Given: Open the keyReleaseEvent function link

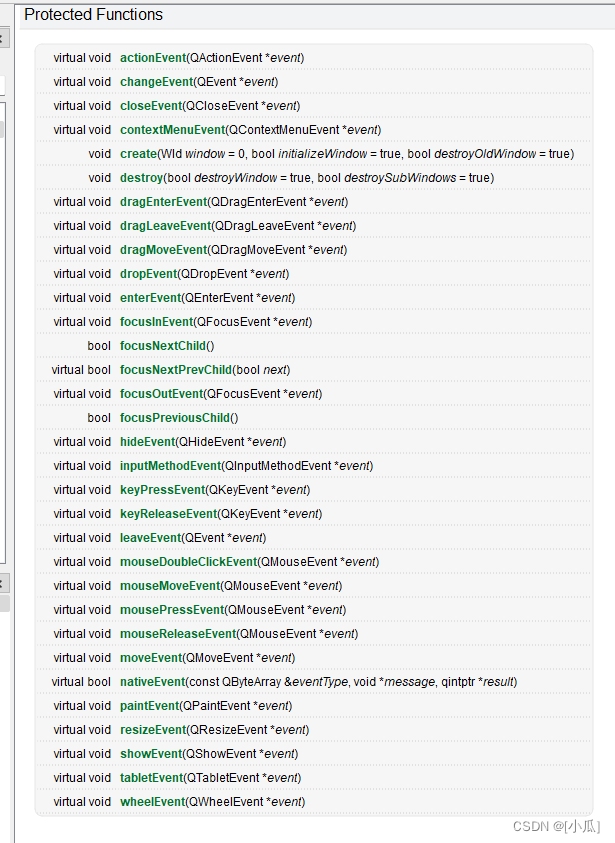Looking at the screenshot, I should click(x=168, y=514).
